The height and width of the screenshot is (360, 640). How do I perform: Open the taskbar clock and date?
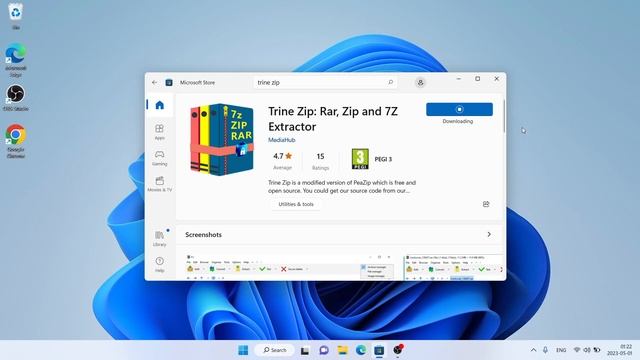point(620,350)
